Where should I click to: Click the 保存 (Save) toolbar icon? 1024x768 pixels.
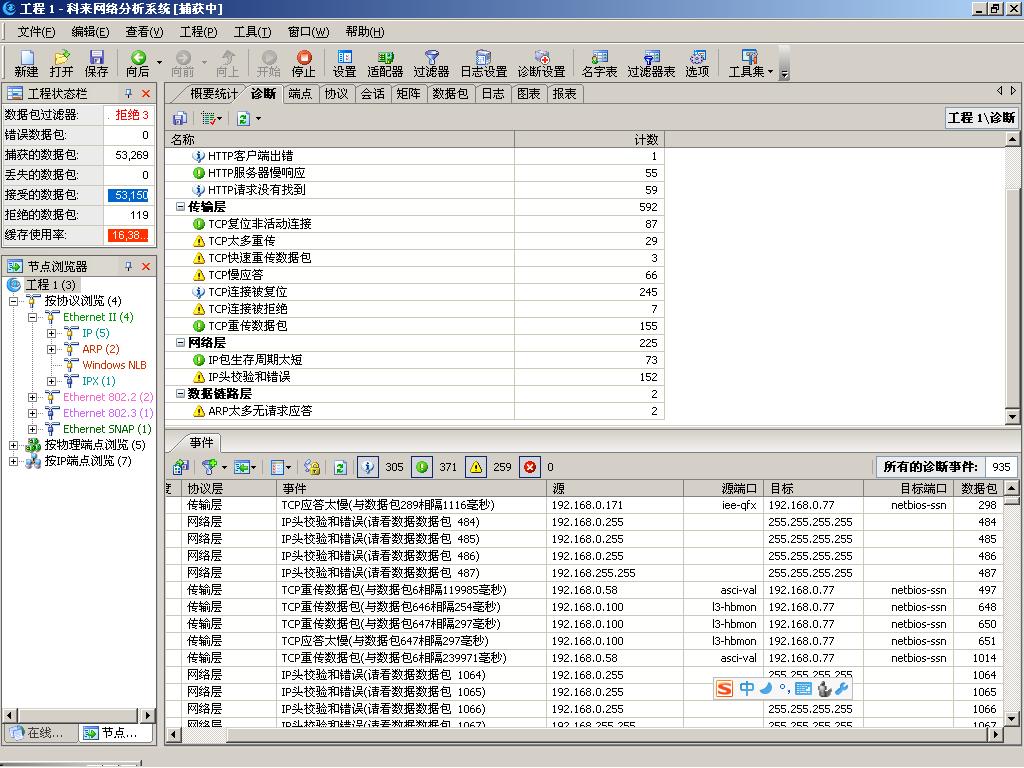[96, 63]
